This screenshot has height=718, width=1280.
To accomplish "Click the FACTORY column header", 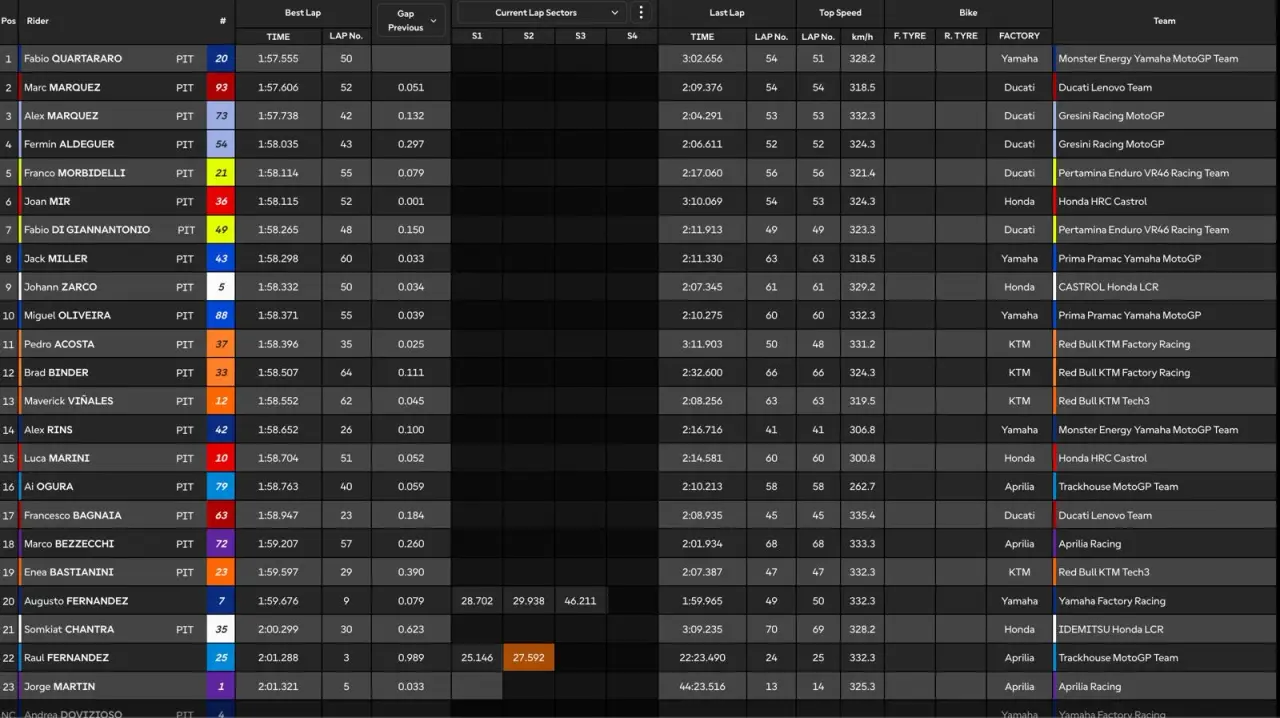I will pos(1019,36).
